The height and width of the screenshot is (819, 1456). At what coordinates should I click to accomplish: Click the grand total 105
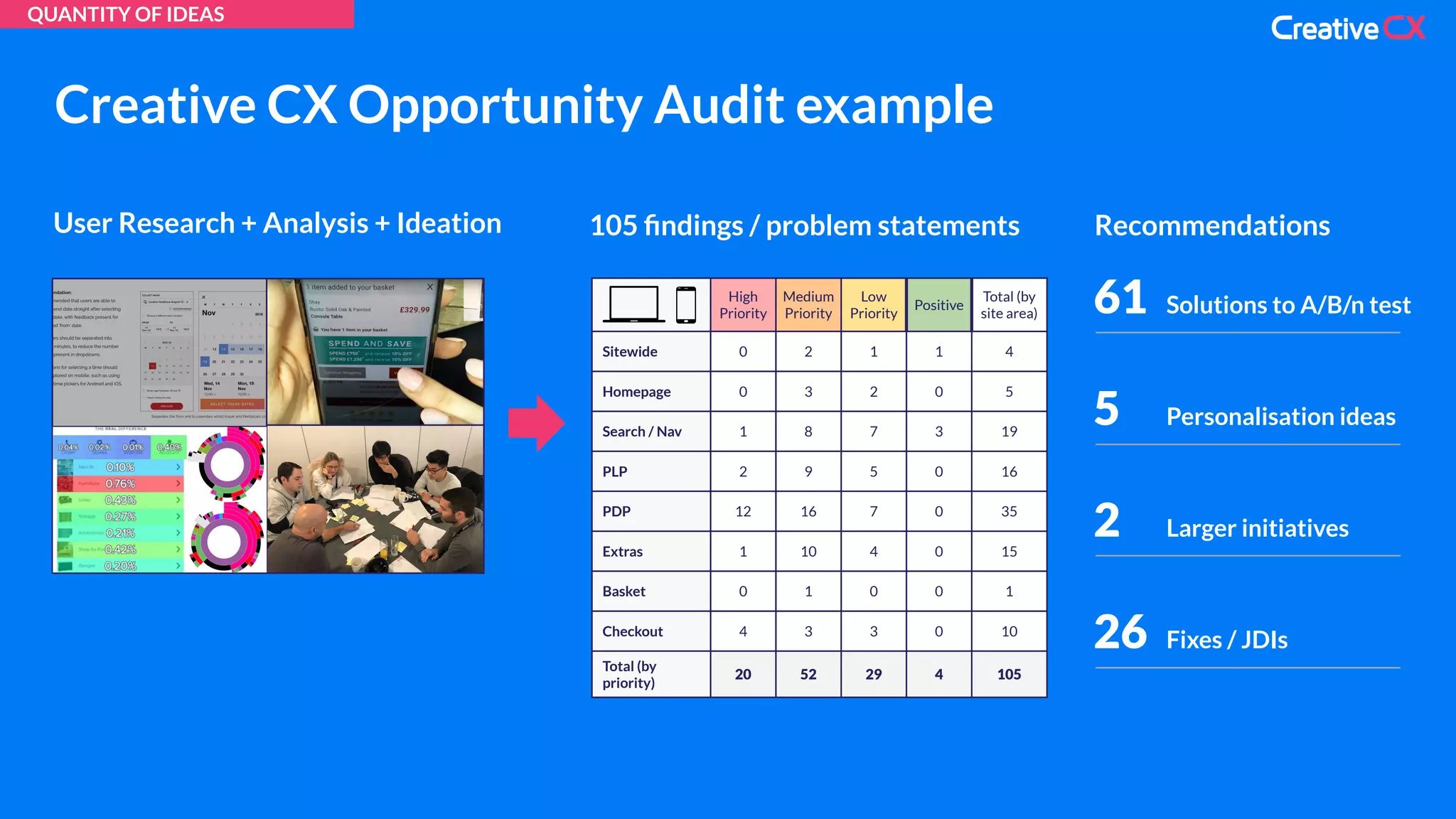click(x=1009, y=674)
